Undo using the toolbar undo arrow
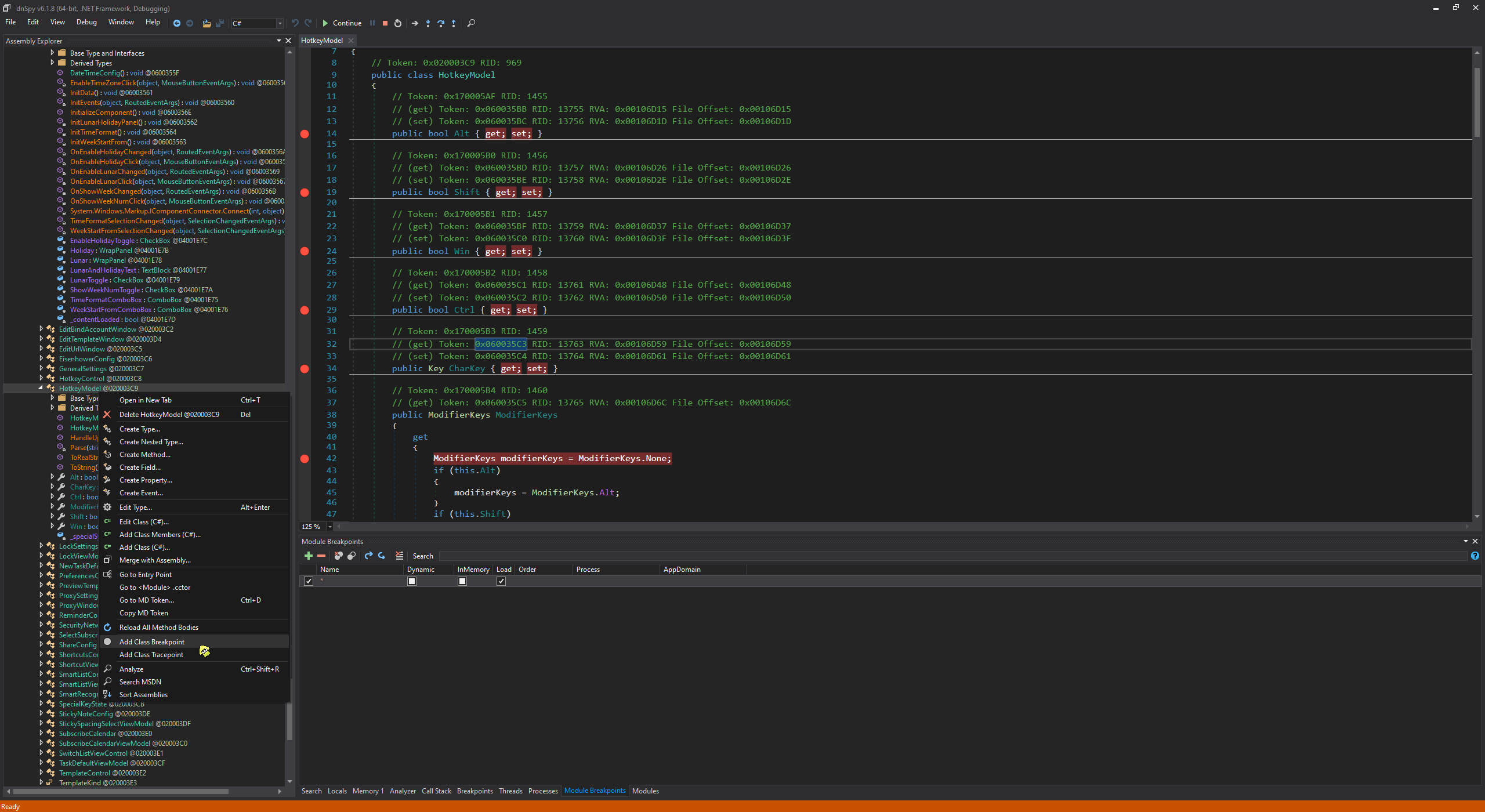Image resolution: width=1485 pixels, height=812 pixels. coord(295,23)
